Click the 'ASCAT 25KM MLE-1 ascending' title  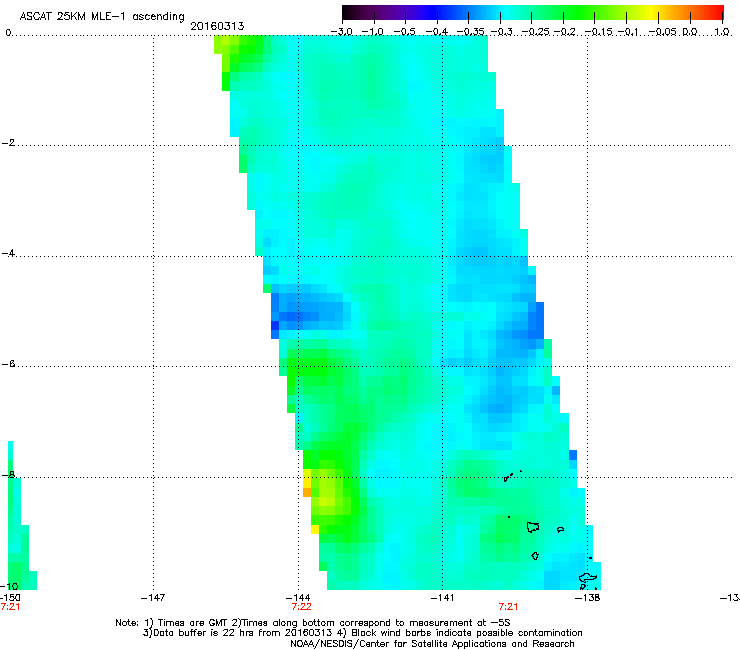[x=102, y=17]
